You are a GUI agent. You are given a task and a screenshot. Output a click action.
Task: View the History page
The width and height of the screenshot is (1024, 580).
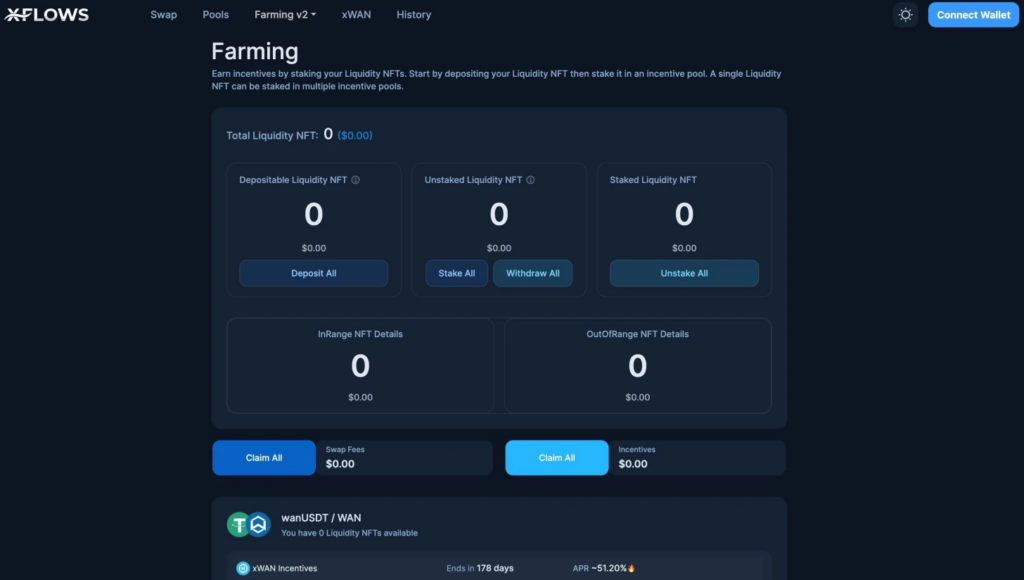[414, 15]
